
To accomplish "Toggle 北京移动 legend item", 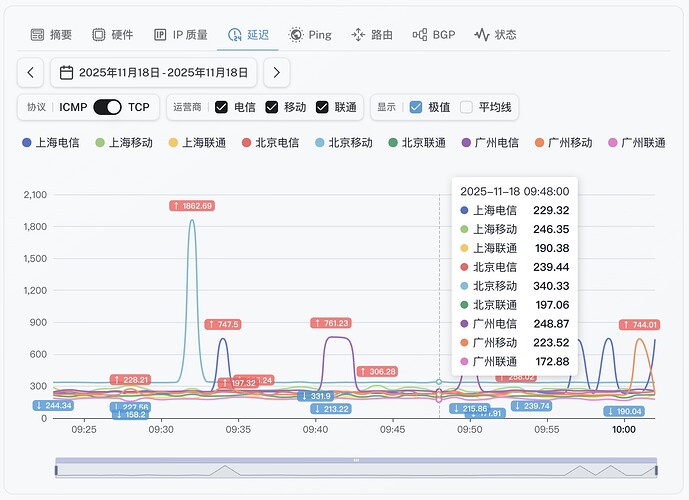I will tap(343, 143).
